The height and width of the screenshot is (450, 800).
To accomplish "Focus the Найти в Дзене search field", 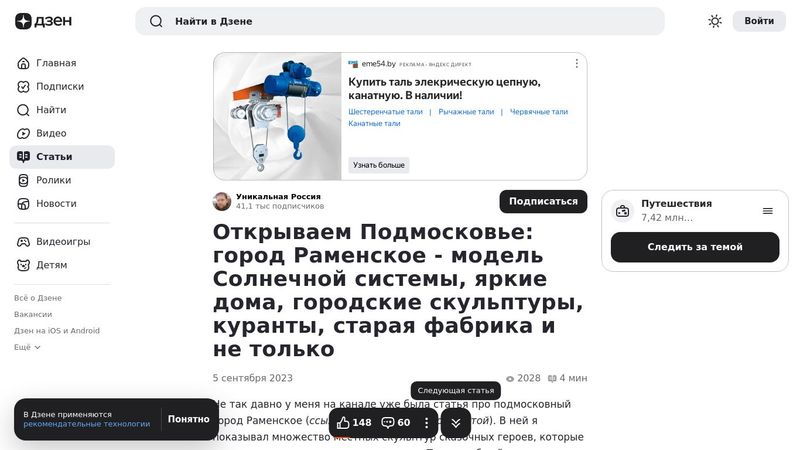I will (399, 21).
